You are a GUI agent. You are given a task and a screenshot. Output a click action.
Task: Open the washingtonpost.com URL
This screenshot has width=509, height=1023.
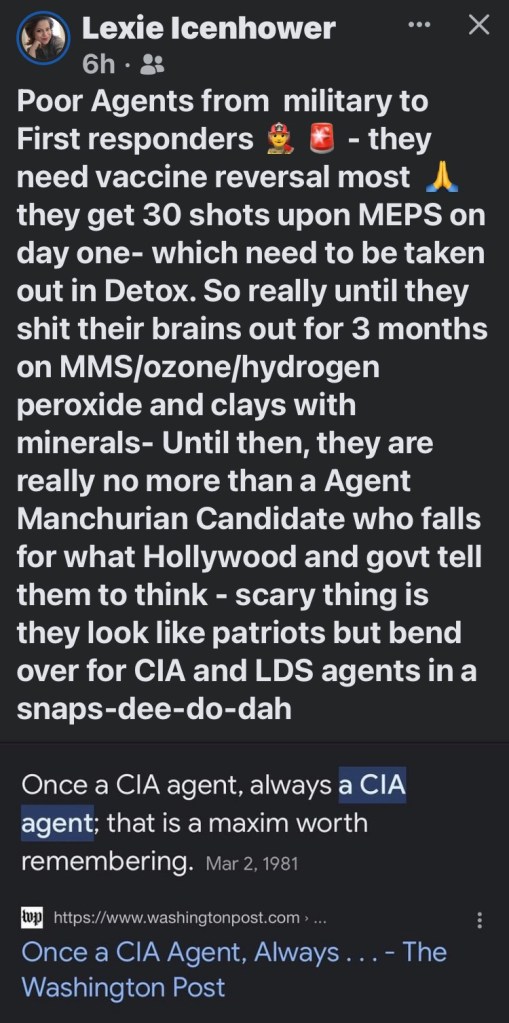(x=189, y=919)
